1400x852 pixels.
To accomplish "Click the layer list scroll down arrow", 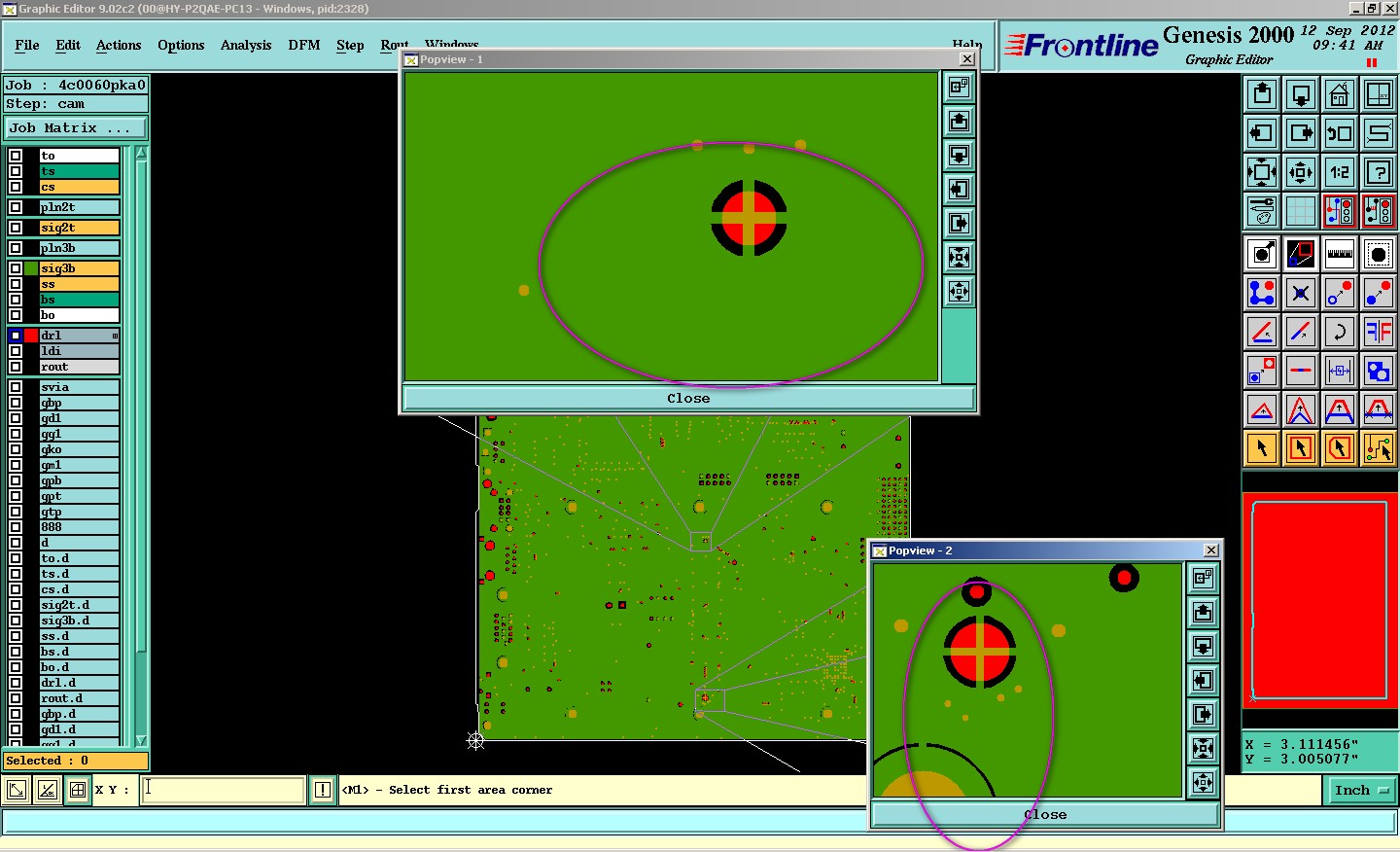I will coord(141,740).
